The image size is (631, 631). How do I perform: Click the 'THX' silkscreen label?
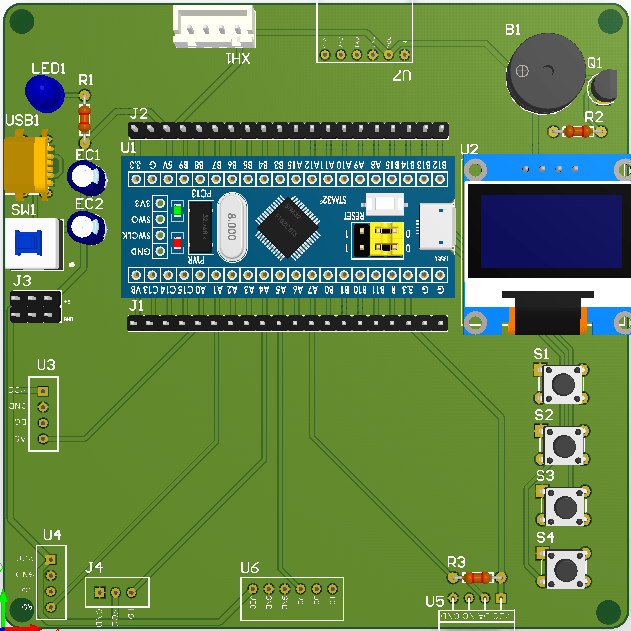coord(238,59)
